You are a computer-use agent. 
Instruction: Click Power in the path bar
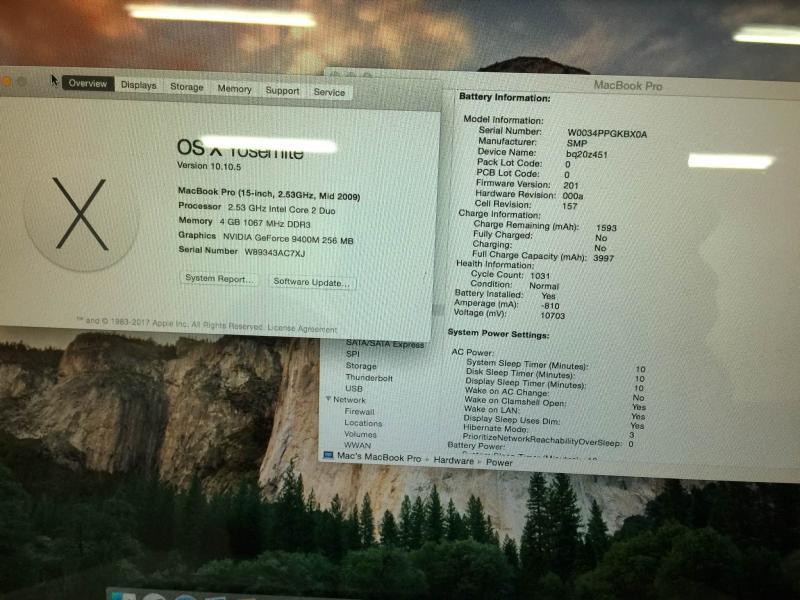(x=499, y=462)
